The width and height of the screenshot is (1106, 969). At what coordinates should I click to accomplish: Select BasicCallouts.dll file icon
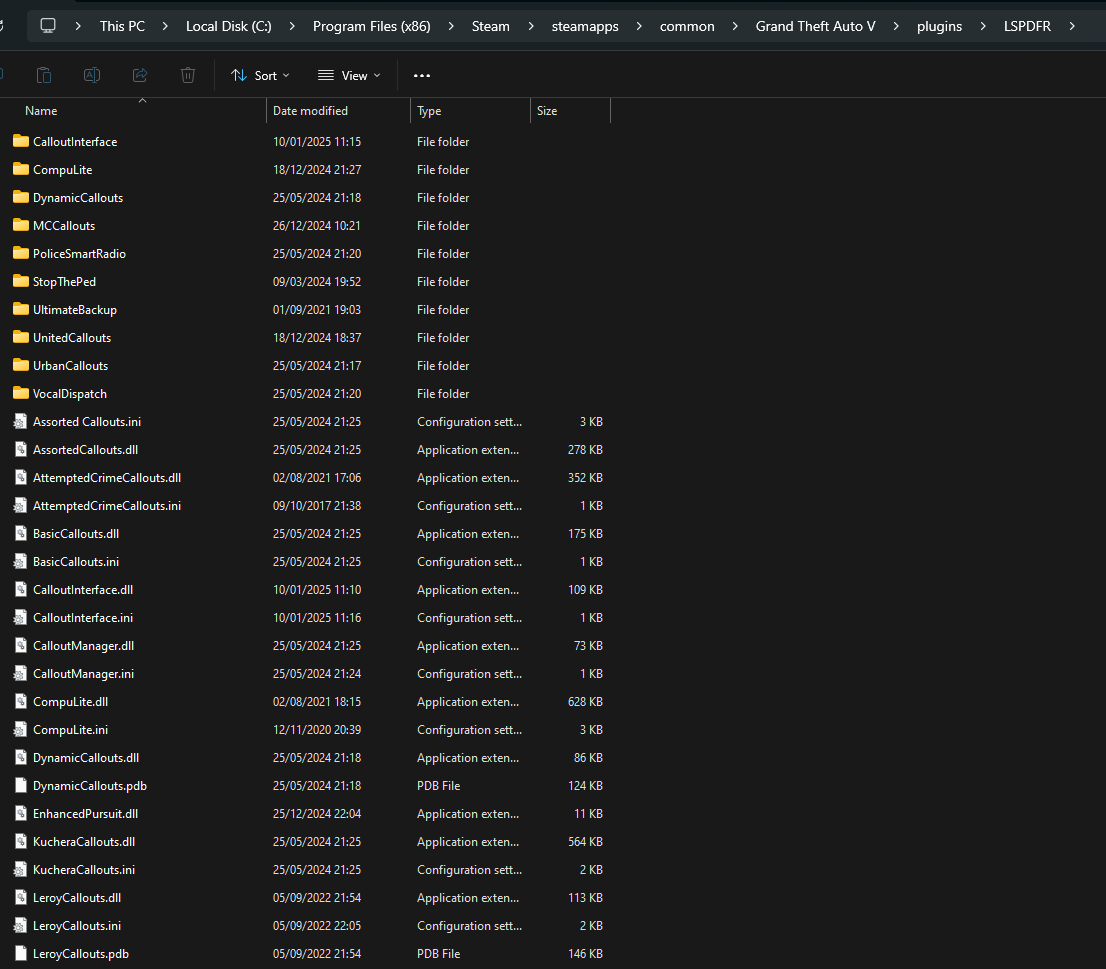tap(20, 533)
